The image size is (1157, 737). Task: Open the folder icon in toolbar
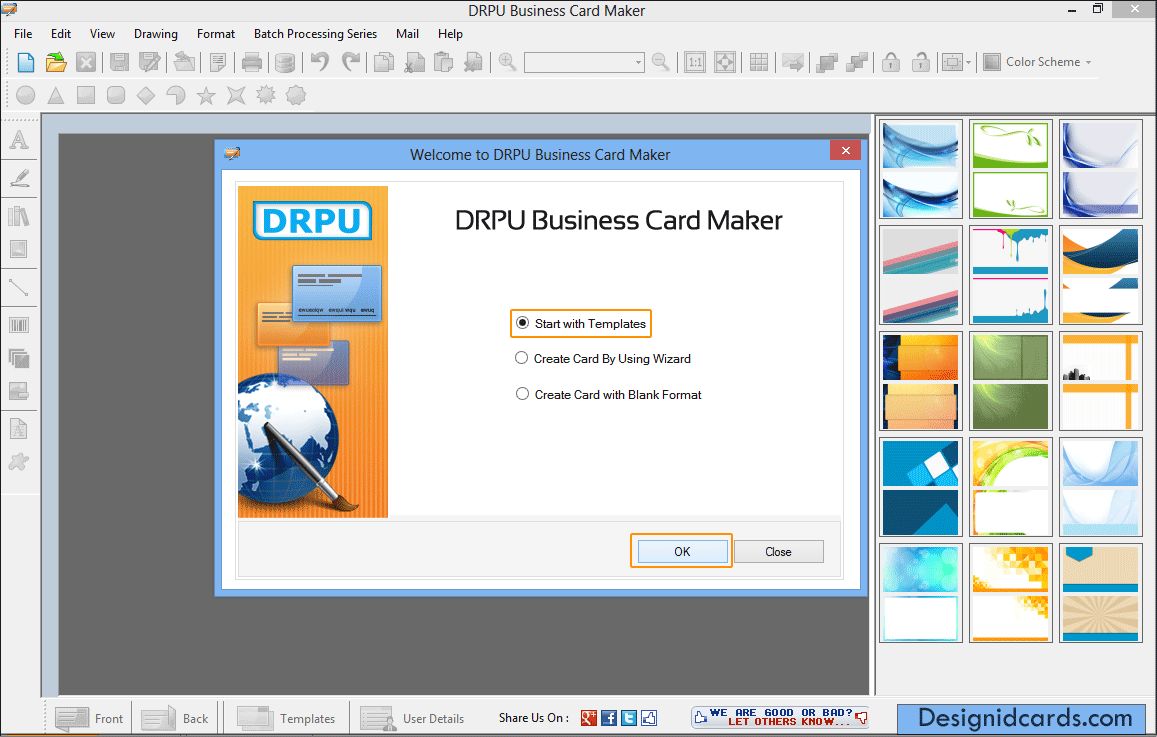point(56,63)
